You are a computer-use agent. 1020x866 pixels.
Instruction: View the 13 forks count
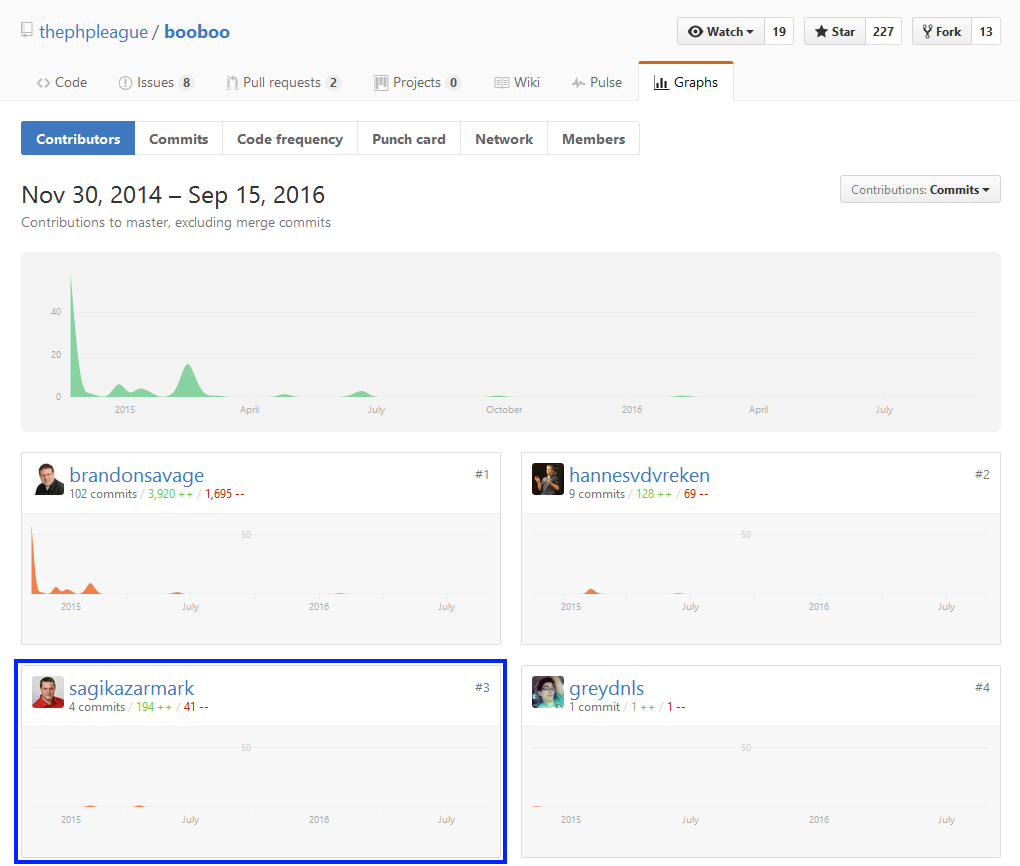click(986, 31)
